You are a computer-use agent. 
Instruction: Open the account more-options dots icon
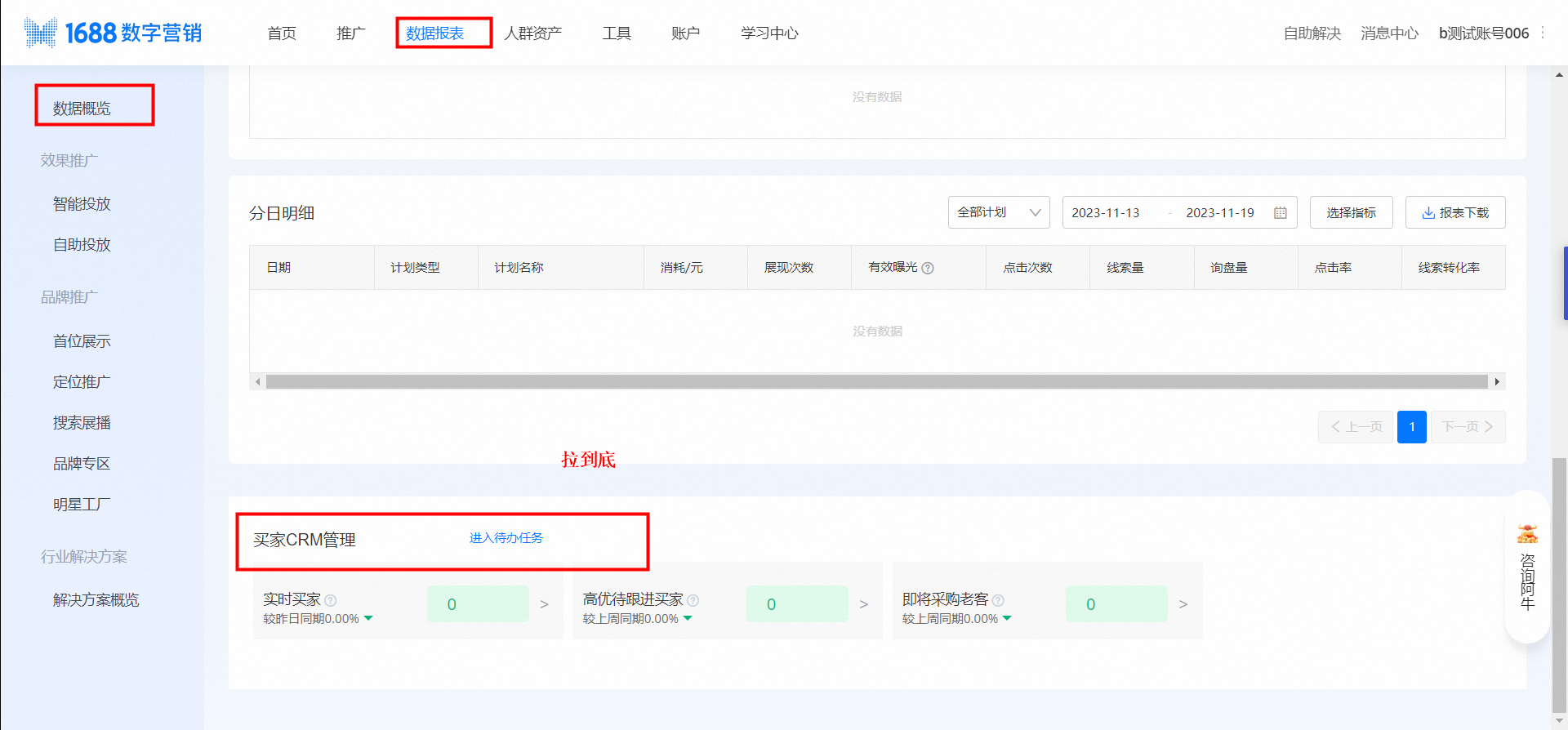1543,33
